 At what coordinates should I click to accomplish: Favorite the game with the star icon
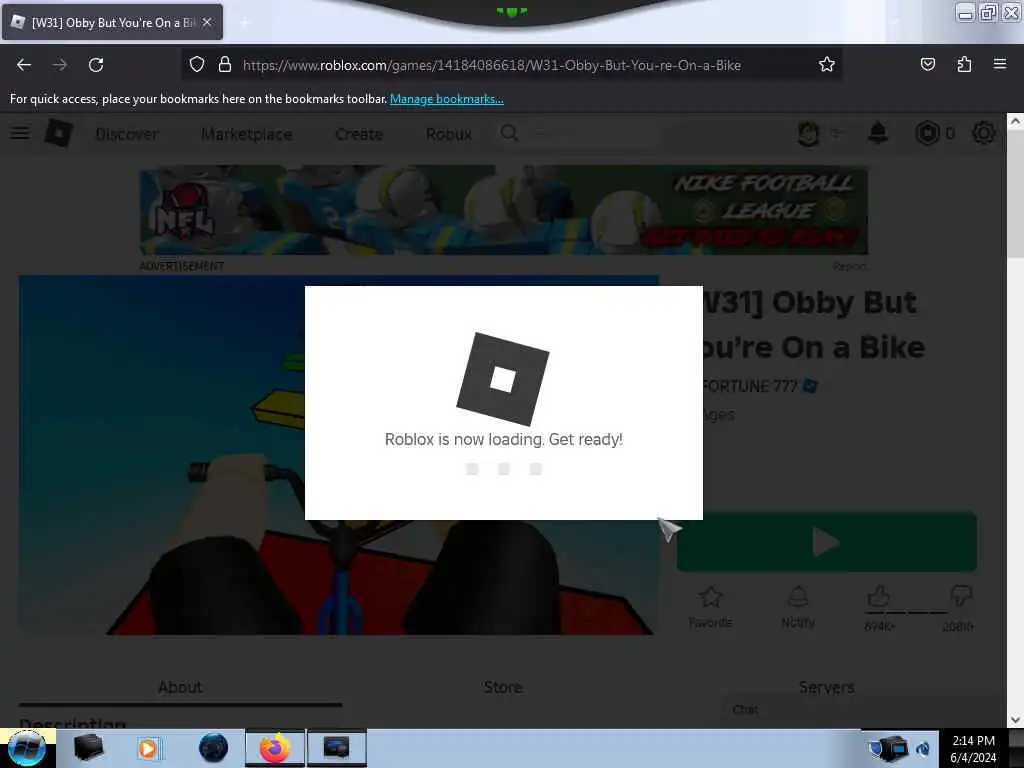click(710, 596)
